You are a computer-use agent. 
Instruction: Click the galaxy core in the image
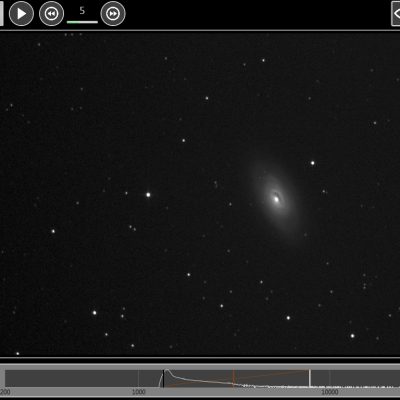pos(276,199)
